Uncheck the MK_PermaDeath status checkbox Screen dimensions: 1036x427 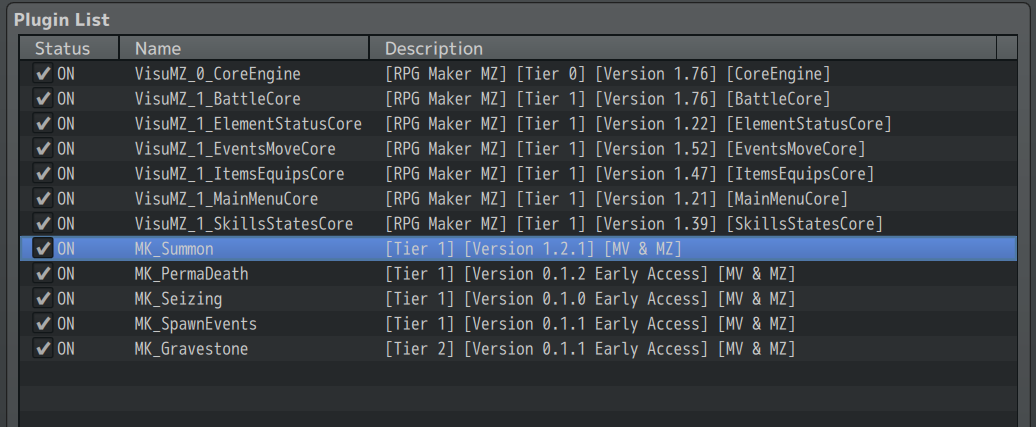[43, 274]
